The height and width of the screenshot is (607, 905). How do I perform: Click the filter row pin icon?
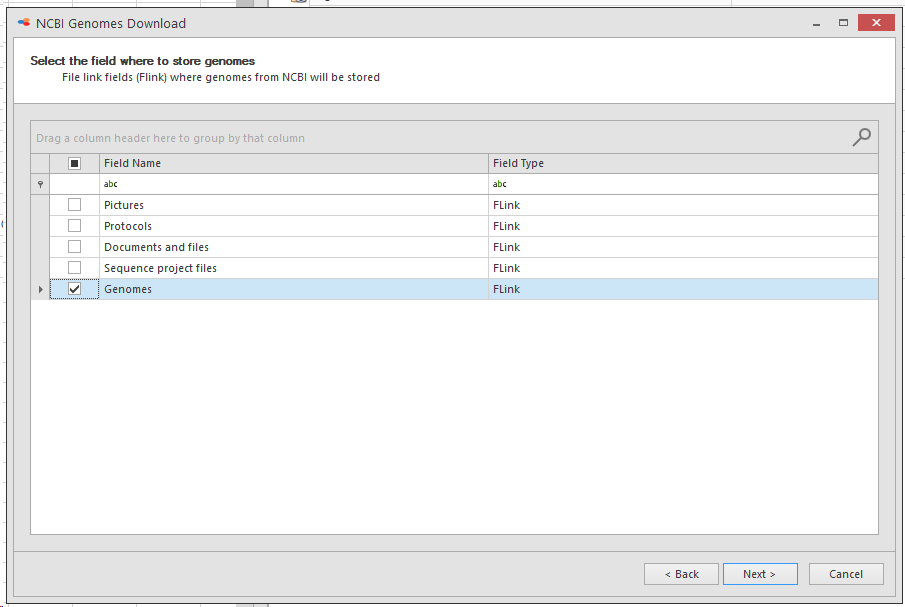(40, 184)
